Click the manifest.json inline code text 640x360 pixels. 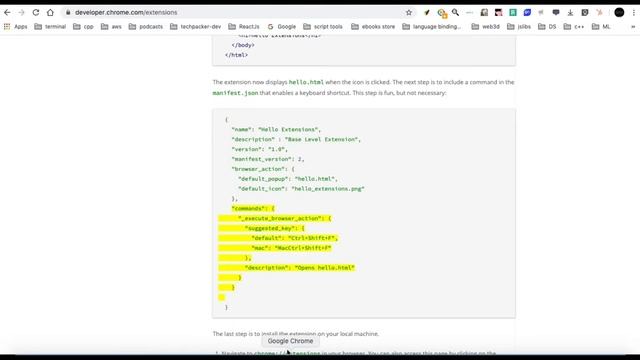point(236,93)
